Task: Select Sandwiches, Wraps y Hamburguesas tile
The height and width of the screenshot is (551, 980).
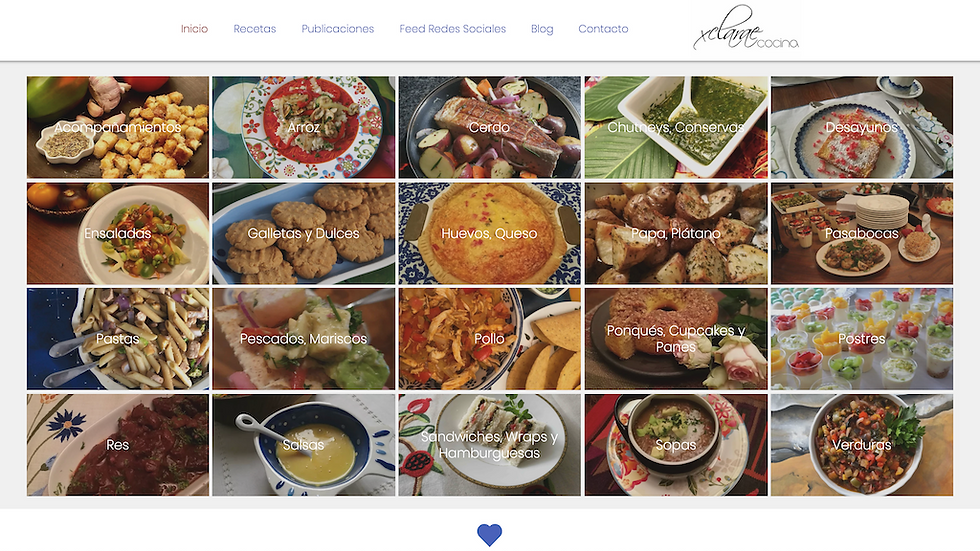Action: (489, 445)
